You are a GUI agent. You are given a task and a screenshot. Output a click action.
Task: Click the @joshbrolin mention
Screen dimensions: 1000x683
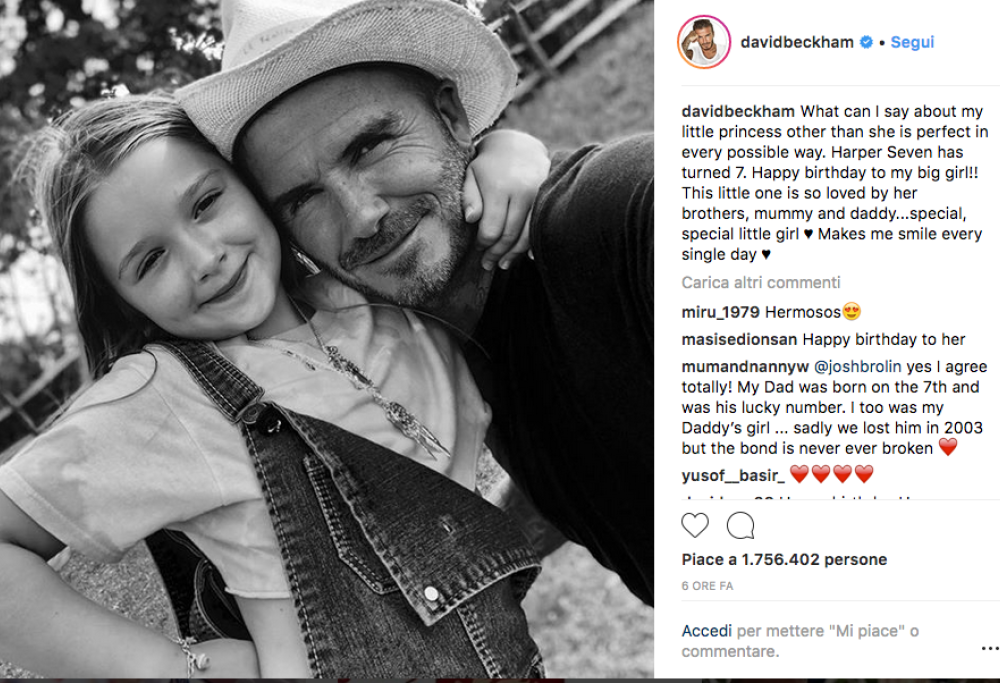[858, 367]
